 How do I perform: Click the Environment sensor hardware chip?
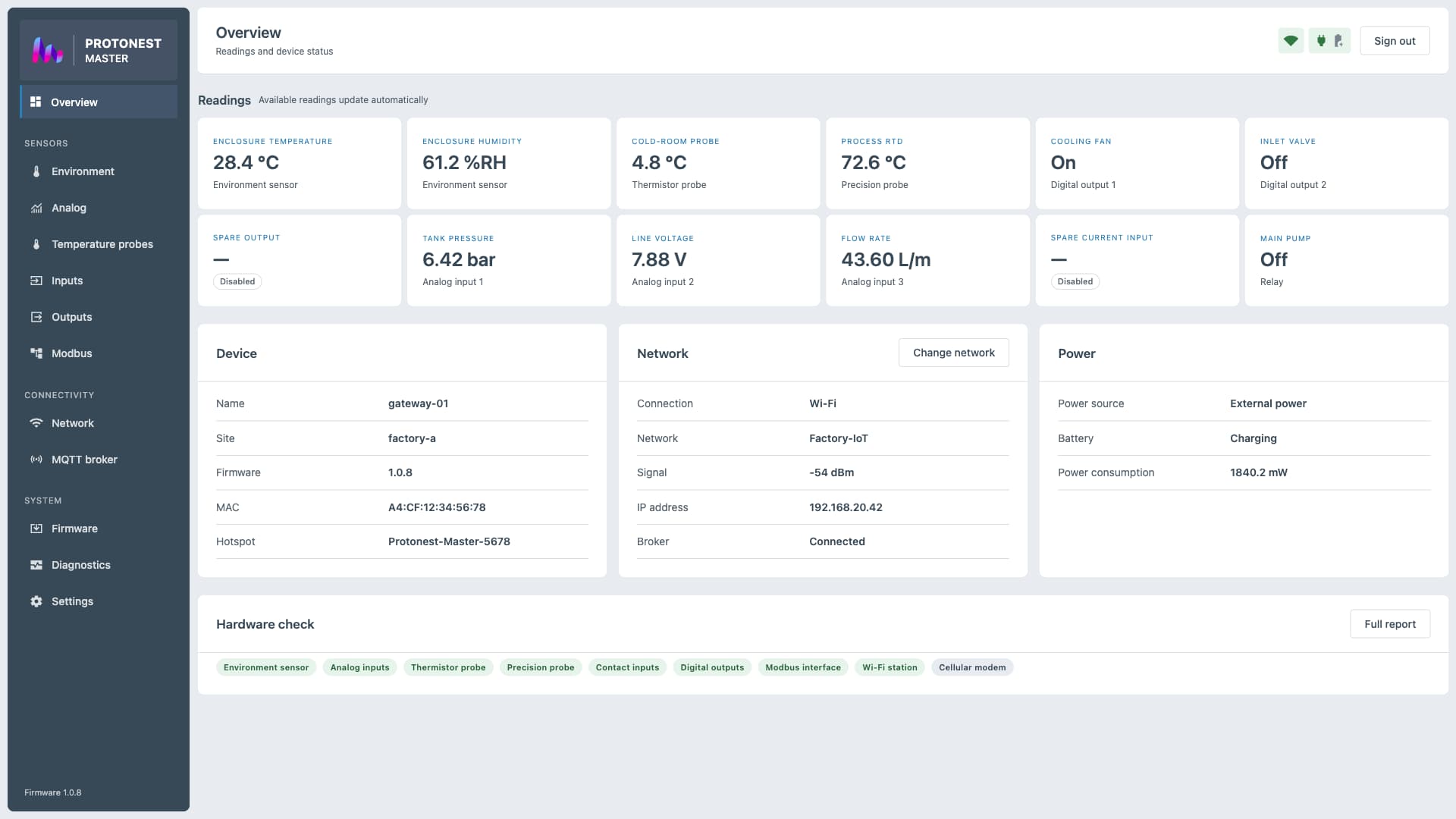tap(266, 667)
